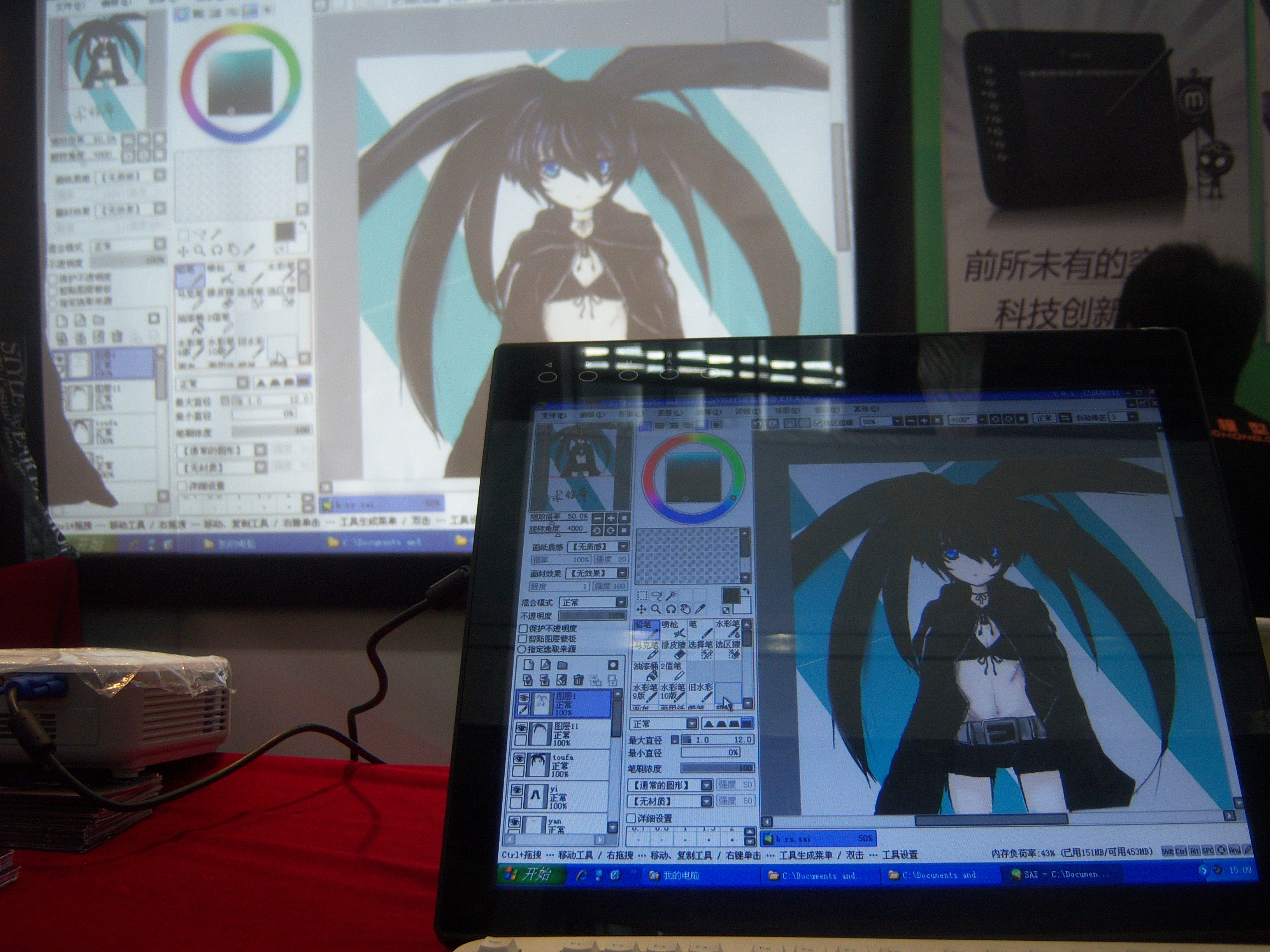Select the 选择笔 selection pen tool
This screenshot has height=952, width=1270.
(x=700, y=650)
